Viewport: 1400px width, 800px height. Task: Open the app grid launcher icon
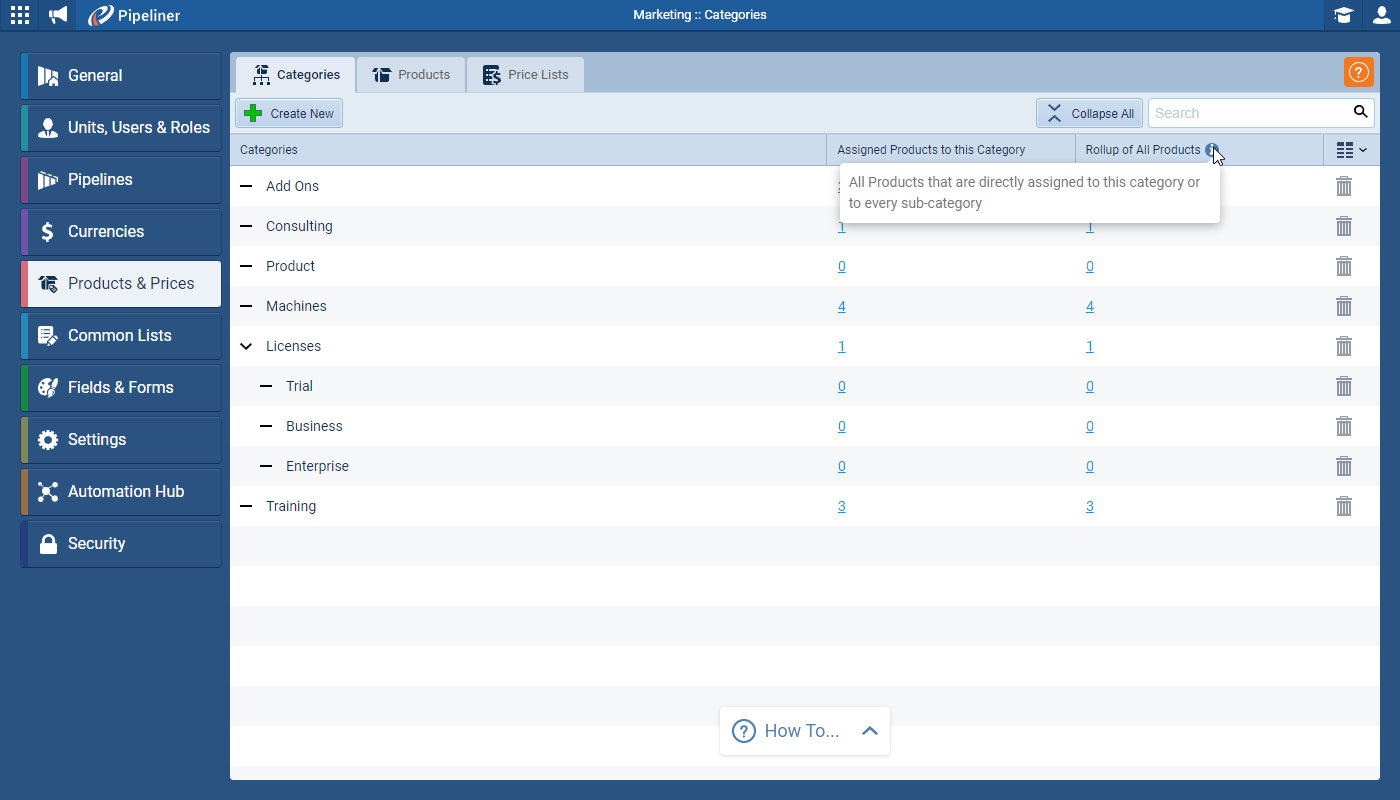click(x=20, y=15)
